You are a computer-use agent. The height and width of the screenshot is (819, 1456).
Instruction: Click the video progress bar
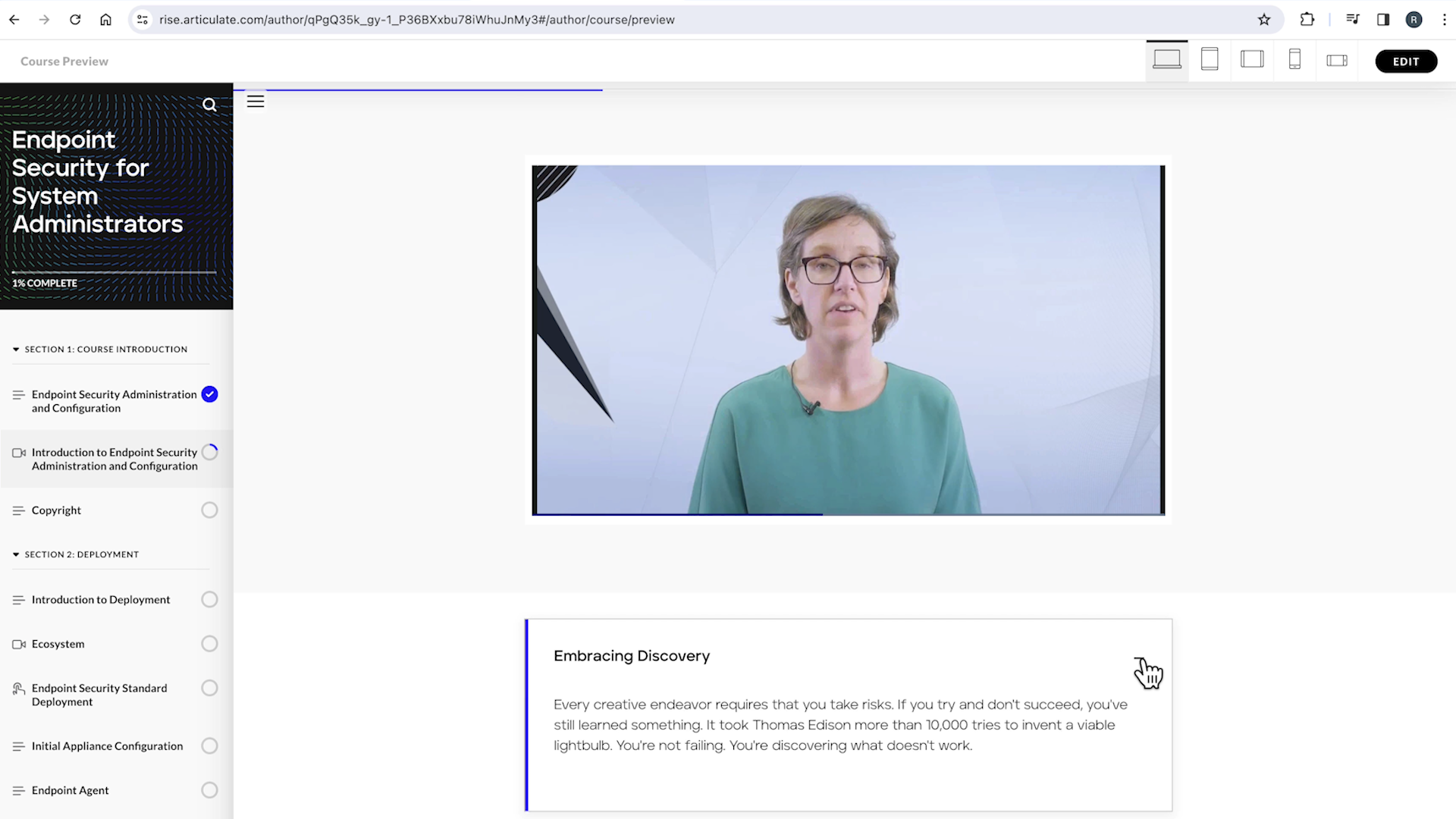click(848, 514)
